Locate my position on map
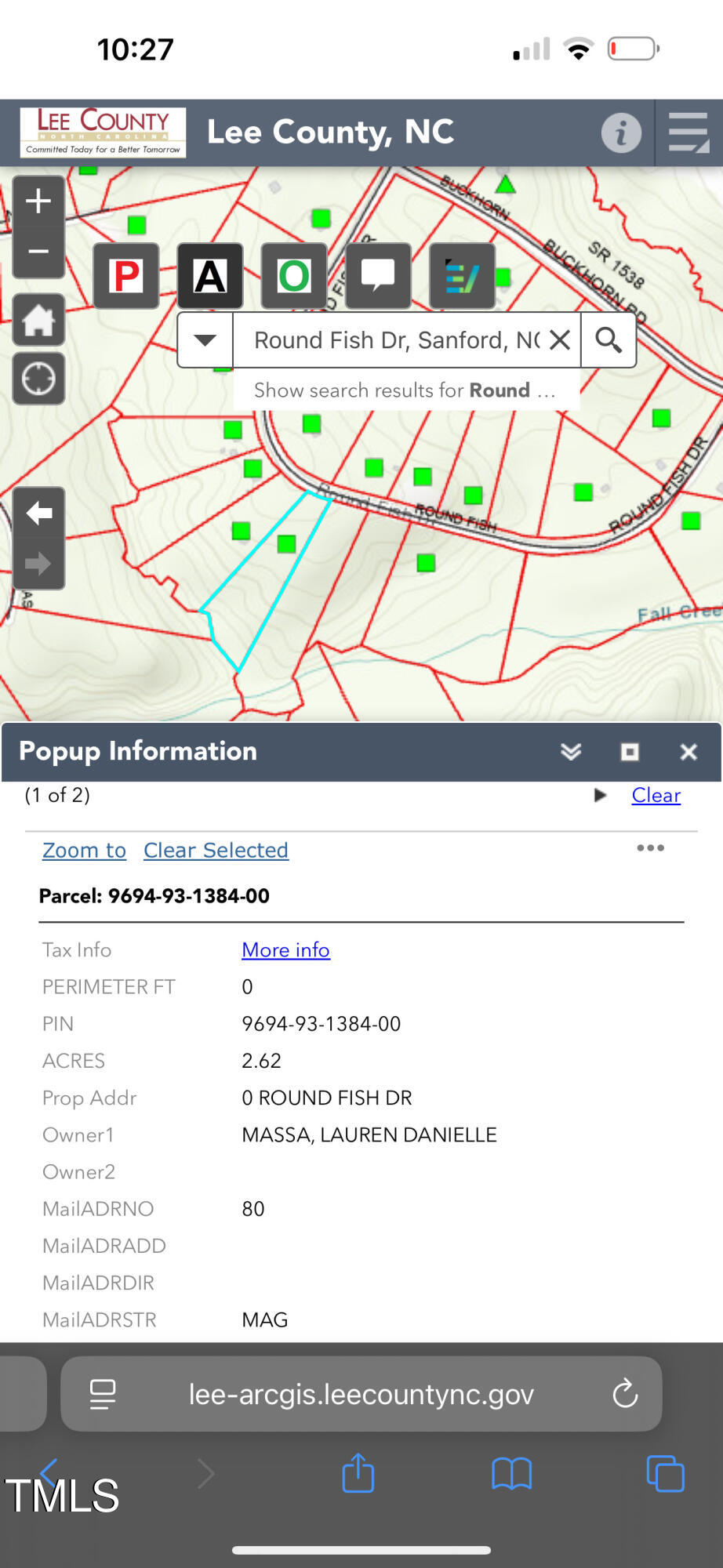Image resolution: width=723 pixels, height=1568 pixels. point(38,379)
